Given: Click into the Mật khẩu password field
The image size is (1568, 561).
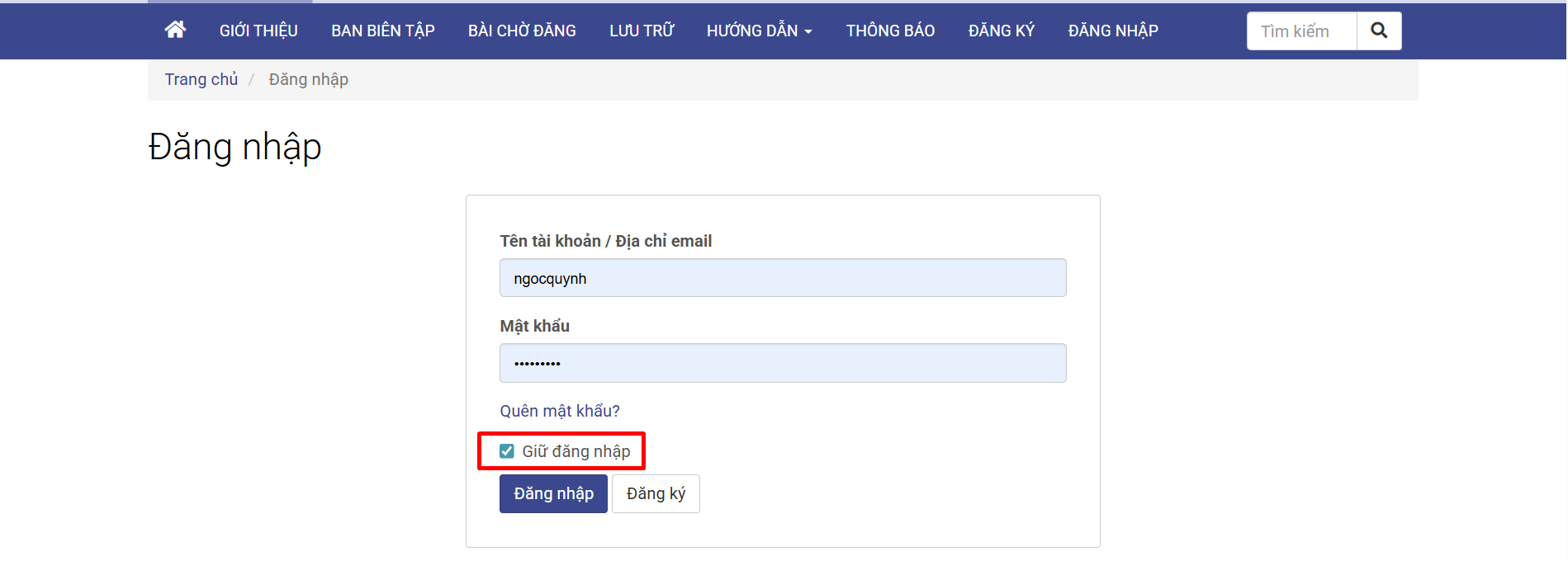Looking at the screenshot, I should pos(782,363).
